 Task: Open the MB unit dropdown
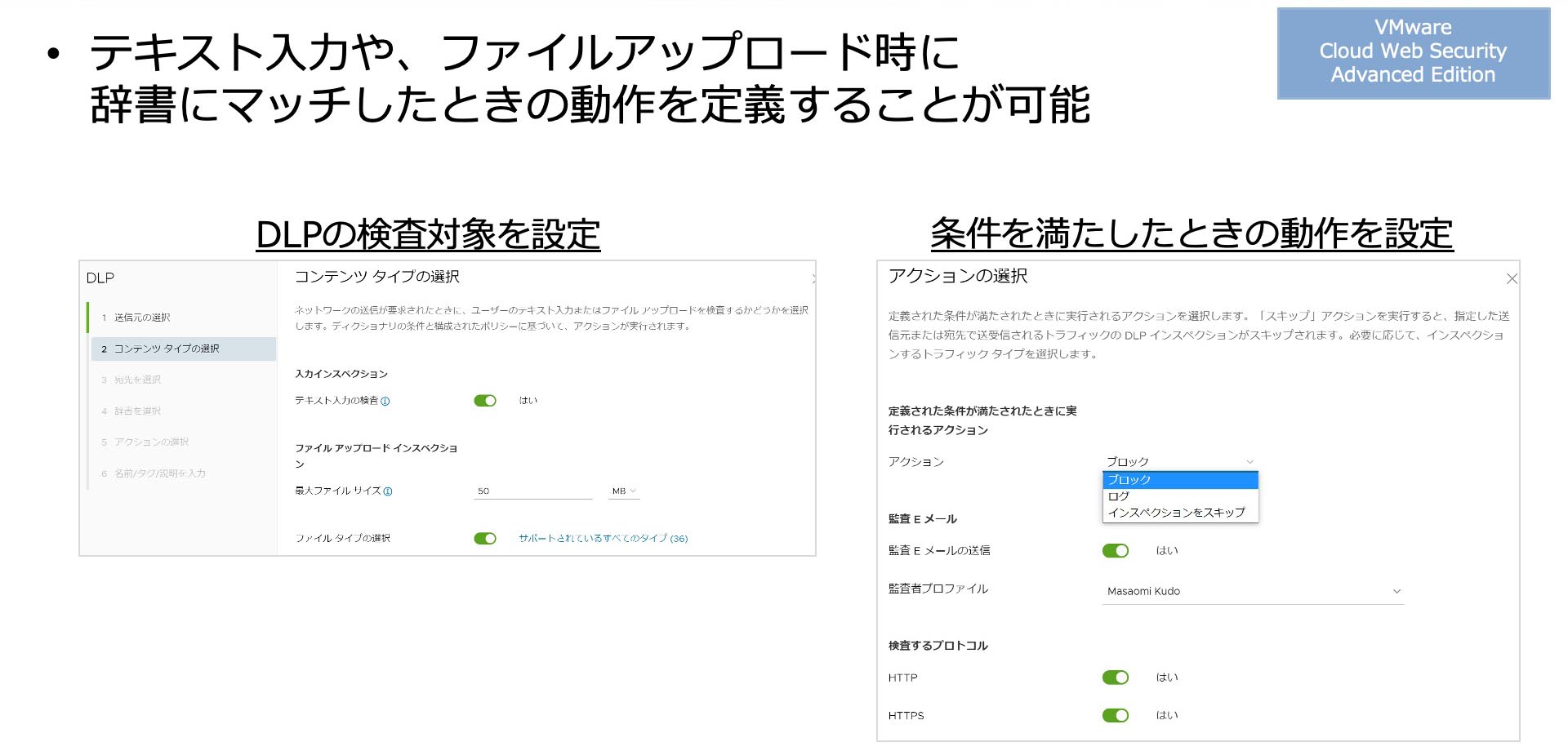[624, 491]
